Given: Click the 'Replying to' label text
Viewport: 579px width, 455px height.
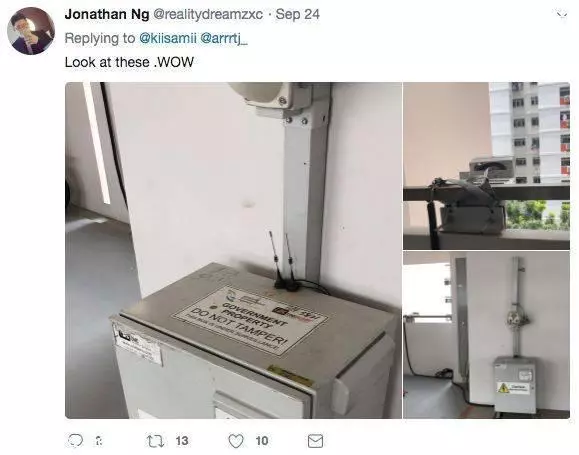Looking at the screenshot, I should (100, 38).
